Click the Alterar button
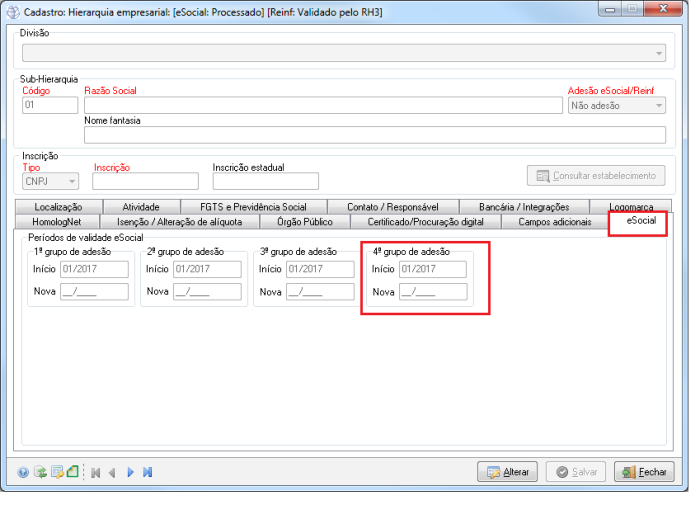The image size is (700, 505). click(x=508, y=472)
